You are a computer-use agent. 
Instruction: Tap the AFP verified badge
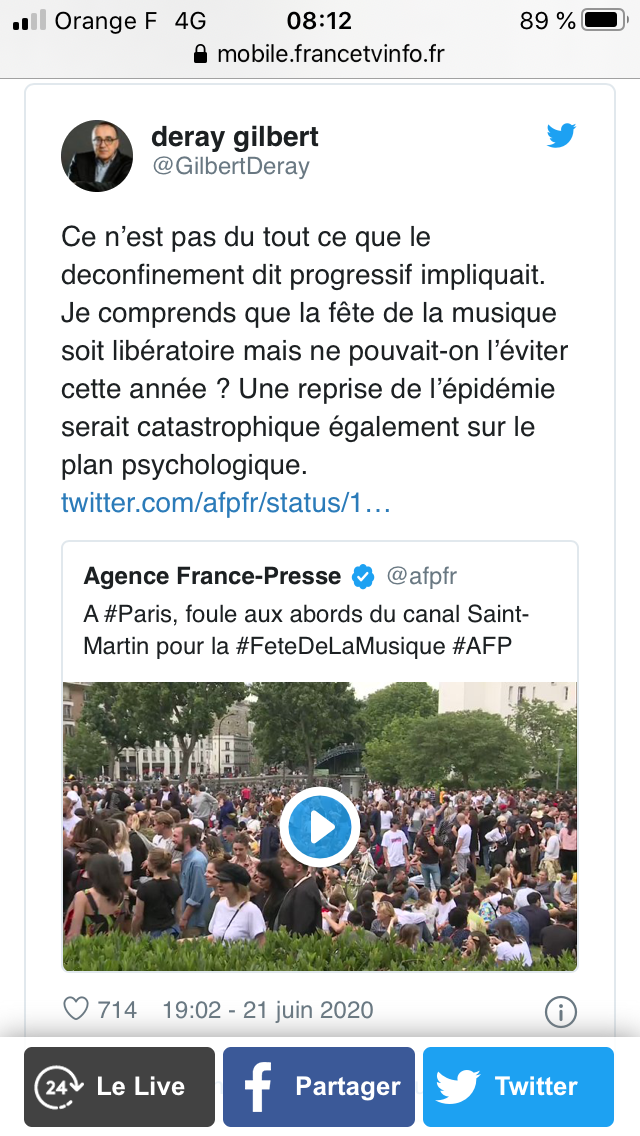(x=363, y=577)
